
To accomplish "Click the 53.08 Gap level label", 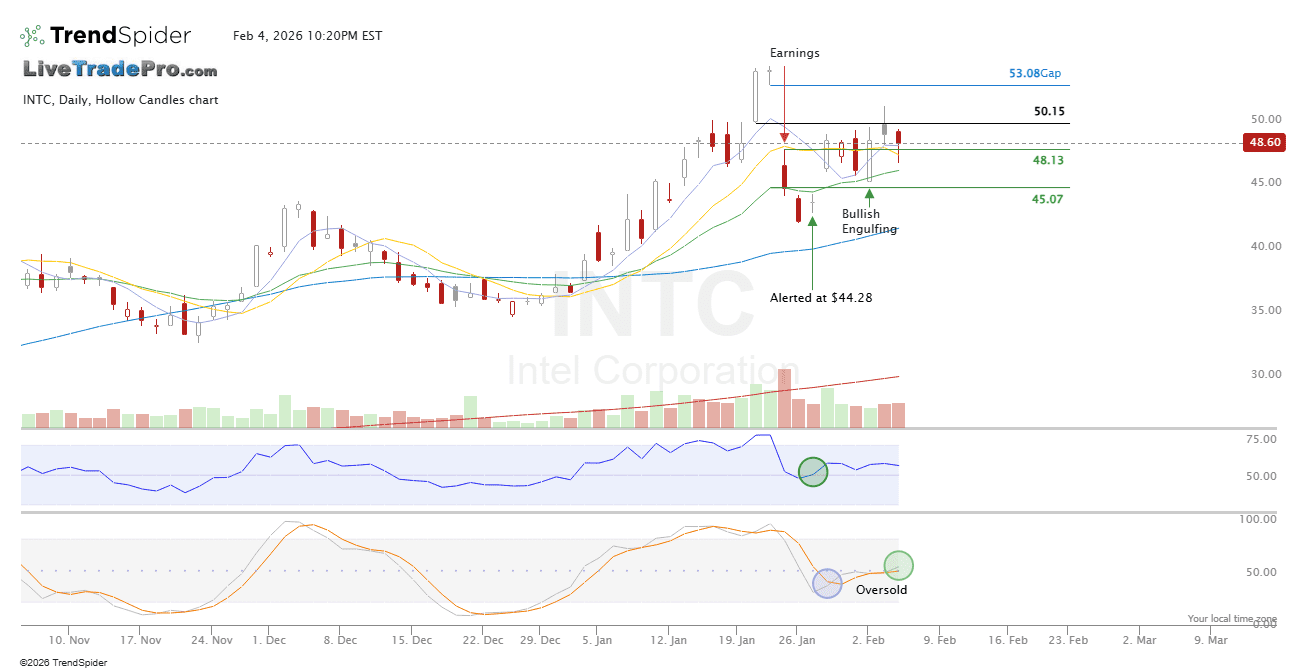I will tap(1034, 74).
